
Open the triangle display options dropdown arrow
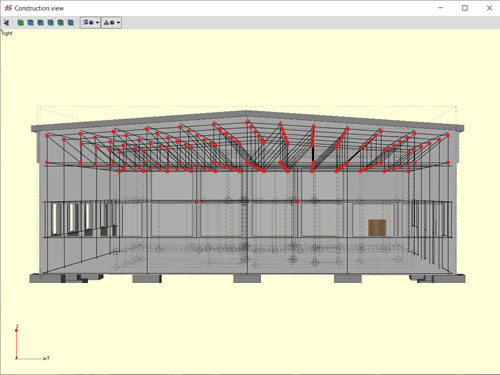pyautogui.click(x=118, y=23)
